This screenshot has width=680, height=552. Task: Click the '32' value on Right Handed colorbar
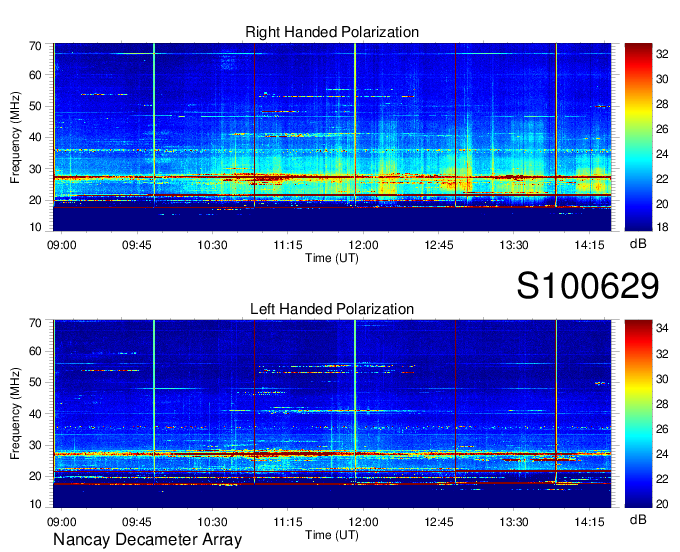(662, 54)
